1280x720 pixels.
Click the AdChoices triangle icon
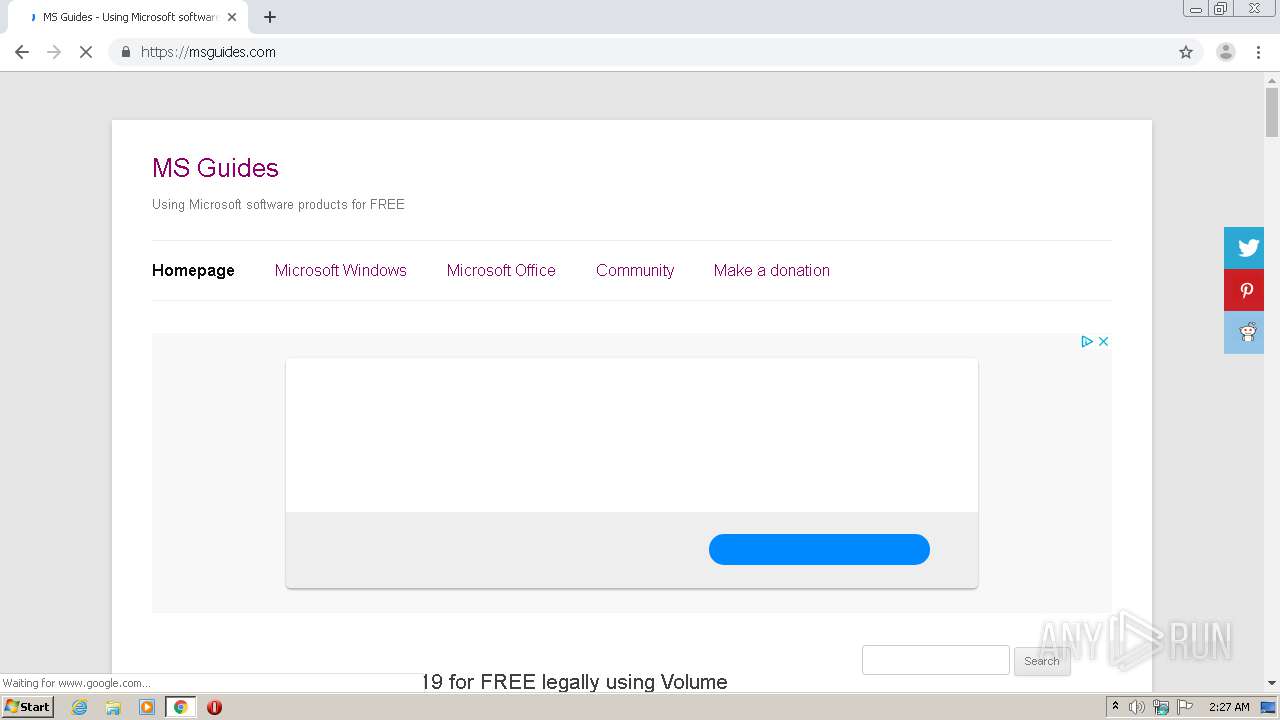coord(1087,341)
